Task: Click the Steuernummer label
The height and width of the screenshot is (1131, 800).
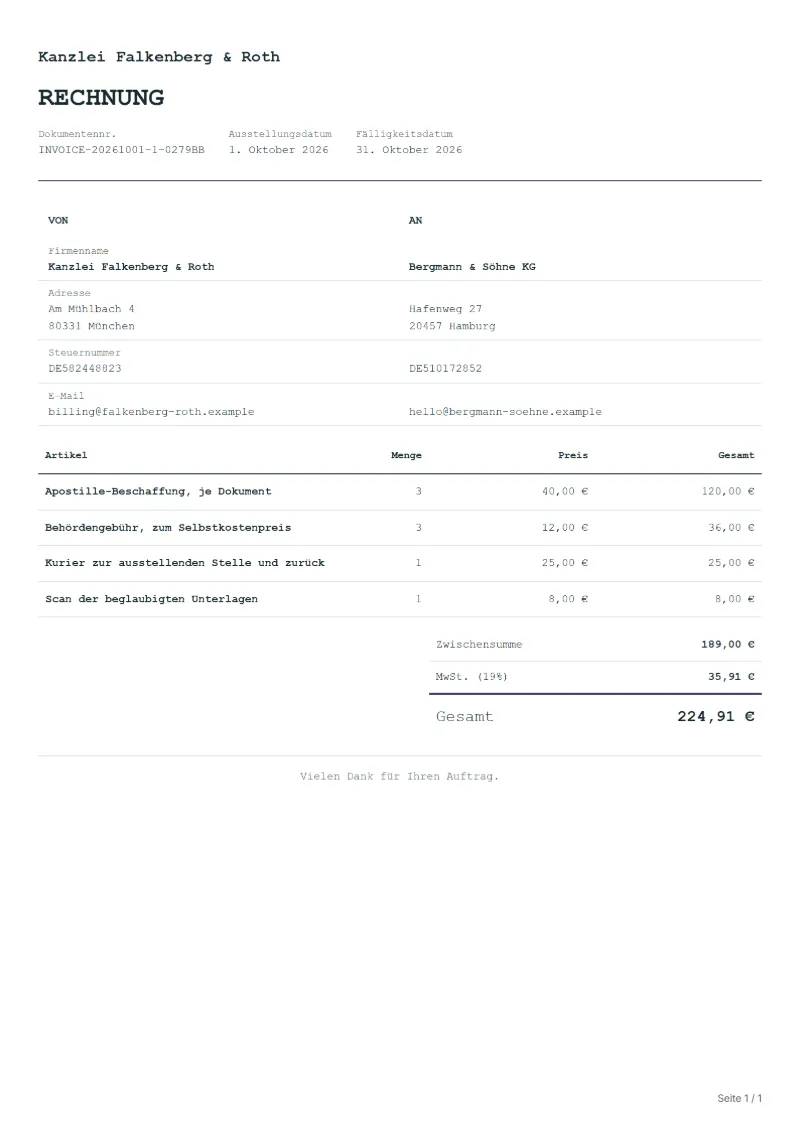Action: (84, 353)
